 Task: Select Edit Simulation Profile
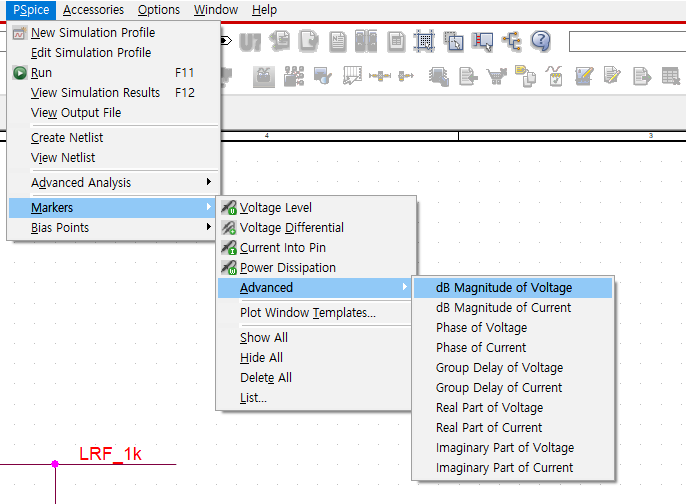point(114,52)
